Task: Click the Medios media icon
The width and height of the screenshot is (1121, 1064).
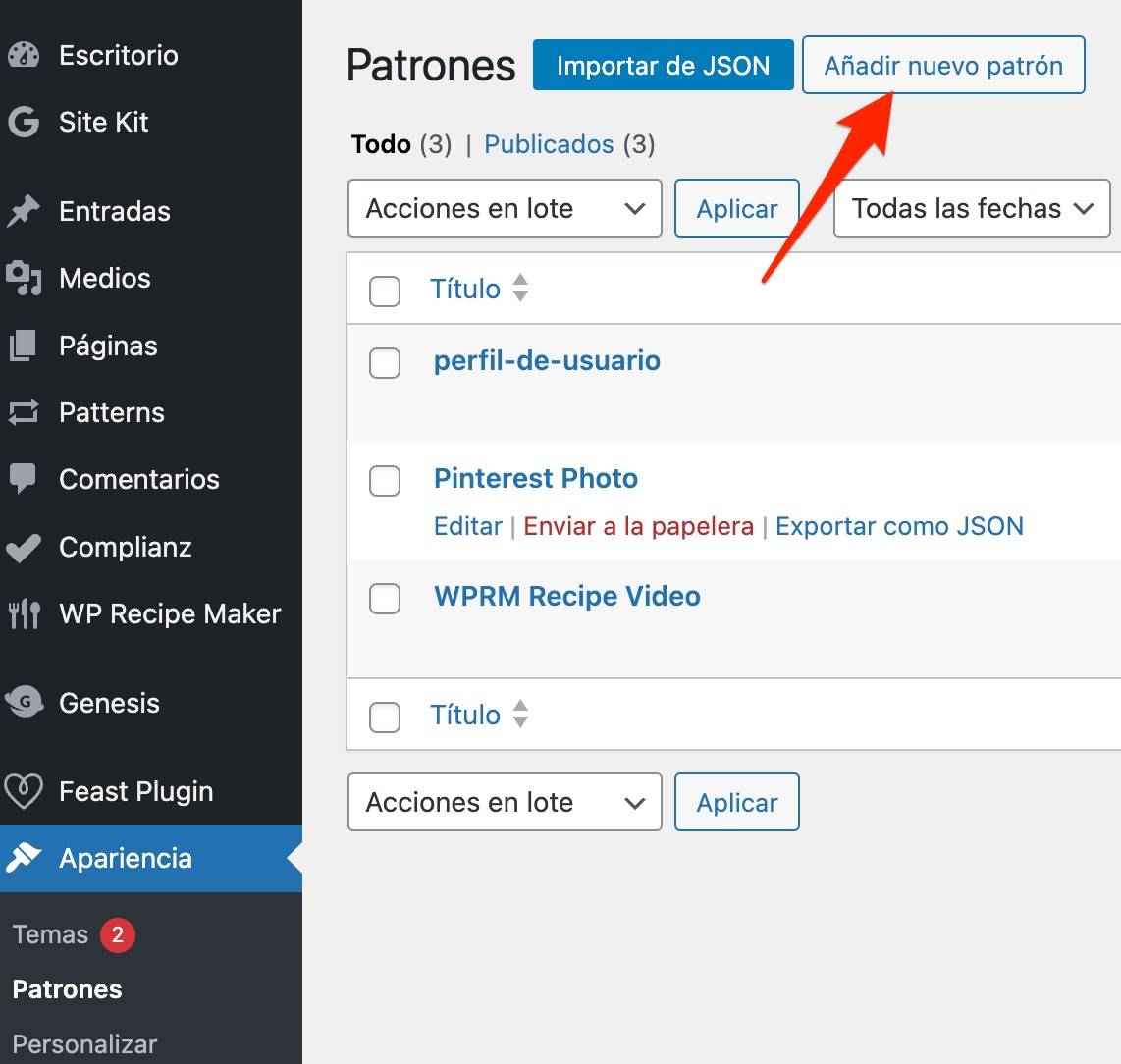Action: (24, 278)
